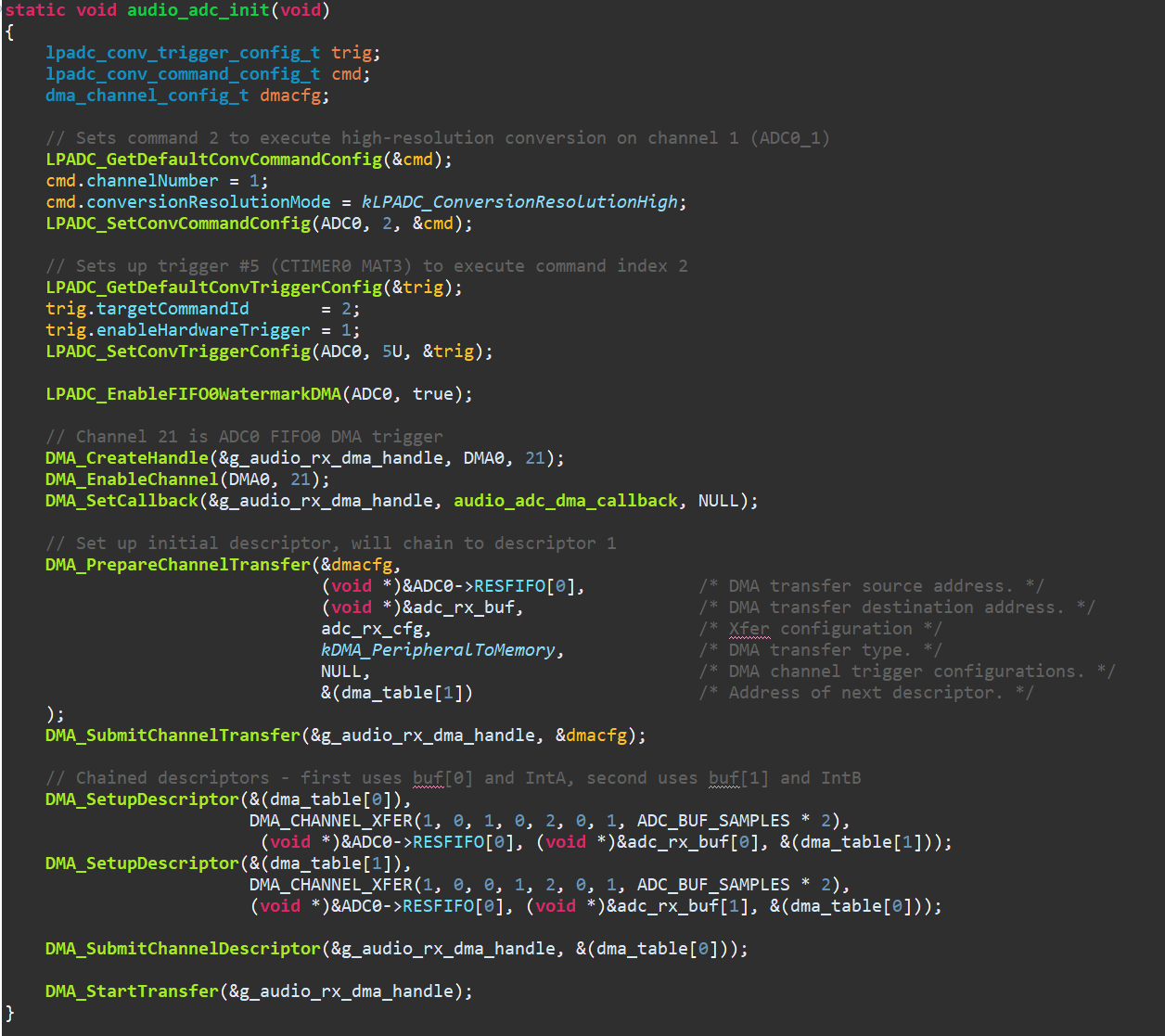
Task: Click the dma_channel_config_t dmacfg declaration
Action: point(187,96)
